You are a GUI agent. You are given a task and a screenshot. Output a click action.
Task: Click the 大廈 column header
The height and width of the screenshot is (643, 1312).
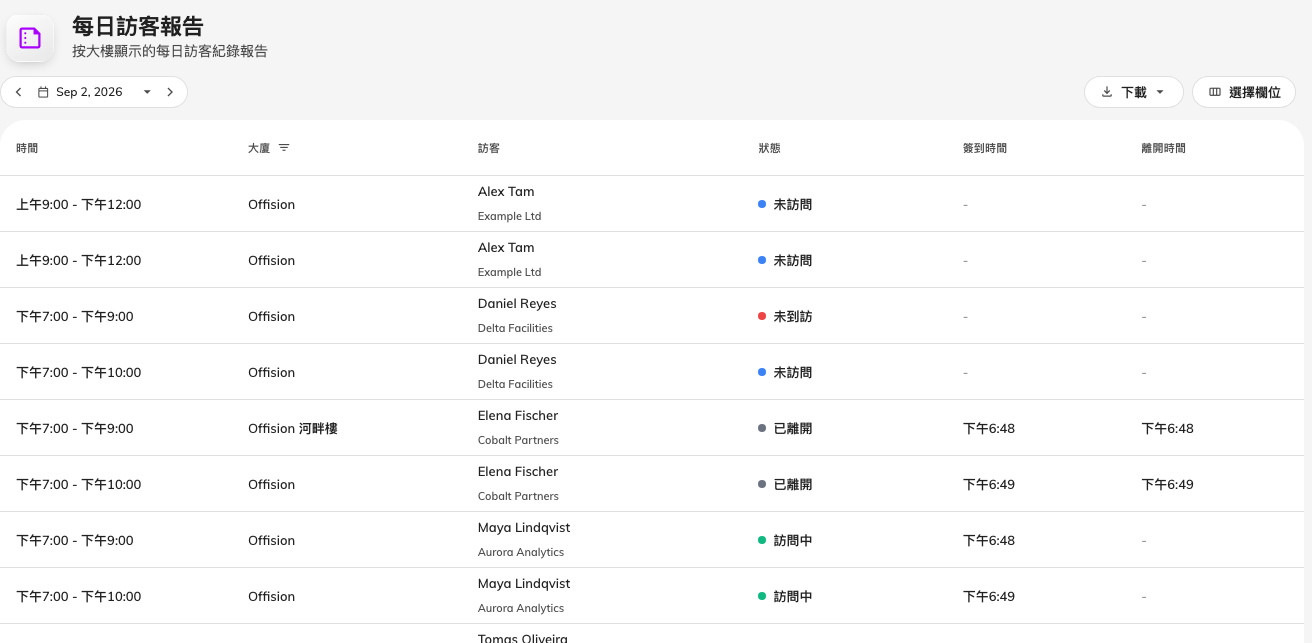(259, 148)
